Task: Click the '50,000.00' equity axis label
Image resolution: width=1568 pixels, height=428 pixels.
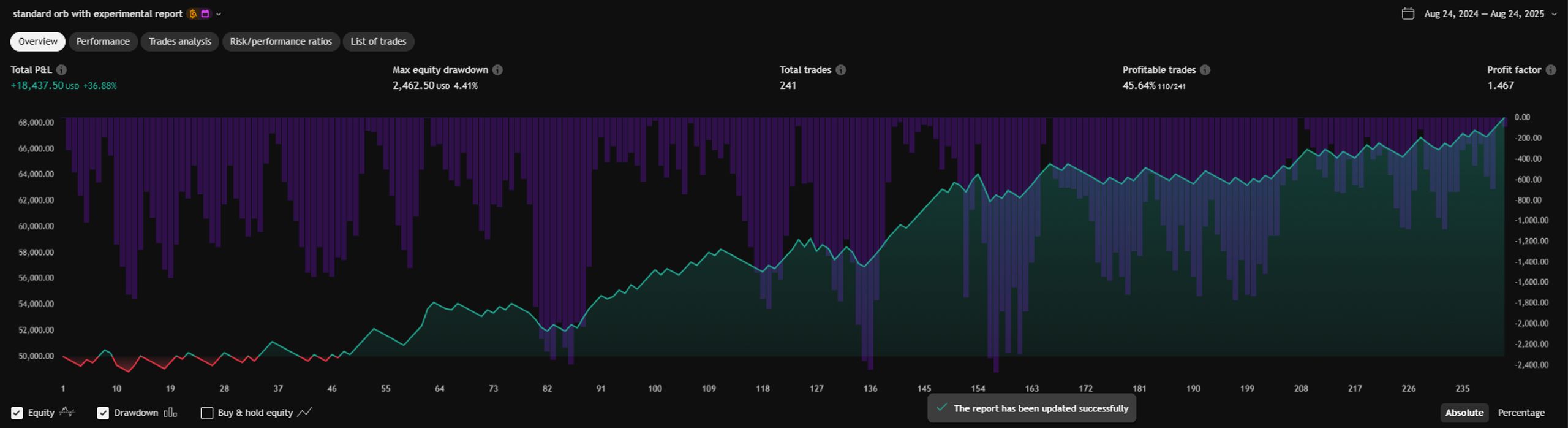Action: click(36, 356)
